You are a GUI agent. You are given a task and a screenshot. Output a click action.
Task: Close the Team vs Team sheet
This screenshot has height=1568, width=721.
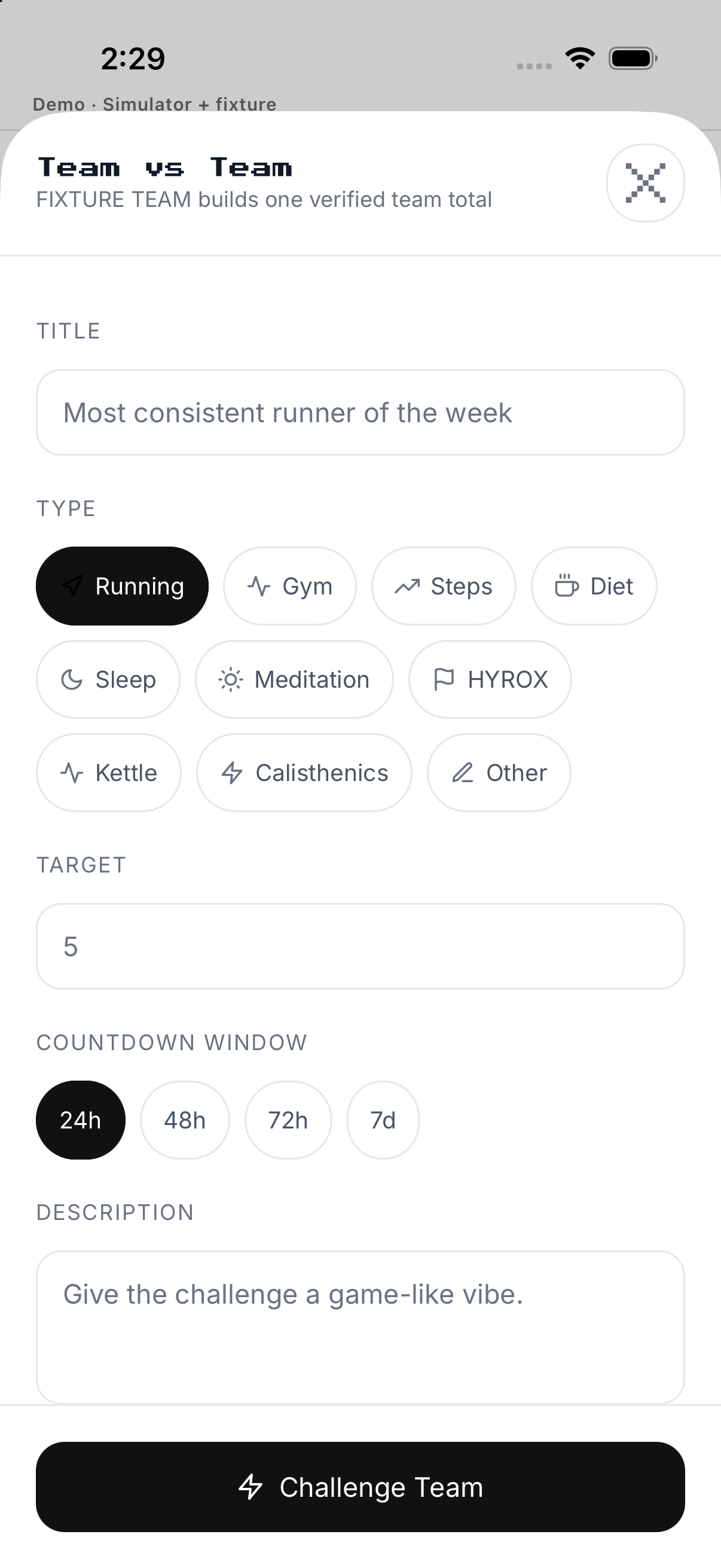(645, 182)
